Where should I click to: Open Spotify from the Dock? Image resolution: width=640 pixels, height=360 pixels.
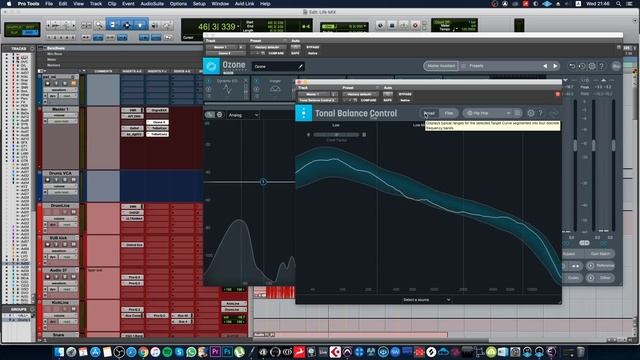point(167,351)
